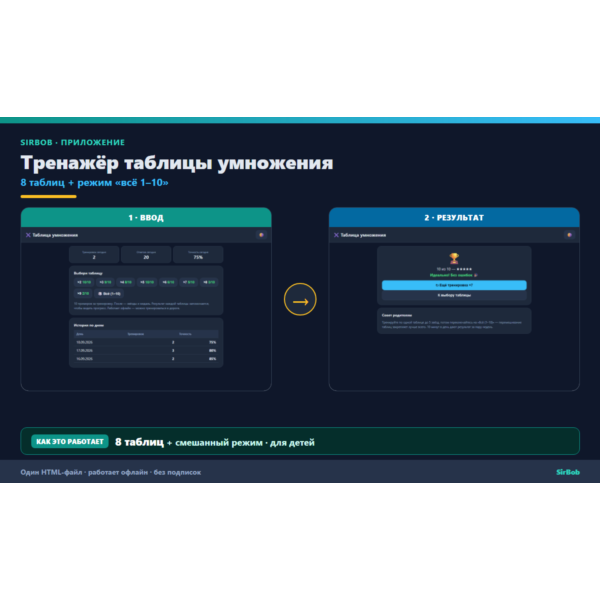Click "Таблица умножения" title in Ввод panel
The width and height of the screenshot is (600, 600).
55,235
